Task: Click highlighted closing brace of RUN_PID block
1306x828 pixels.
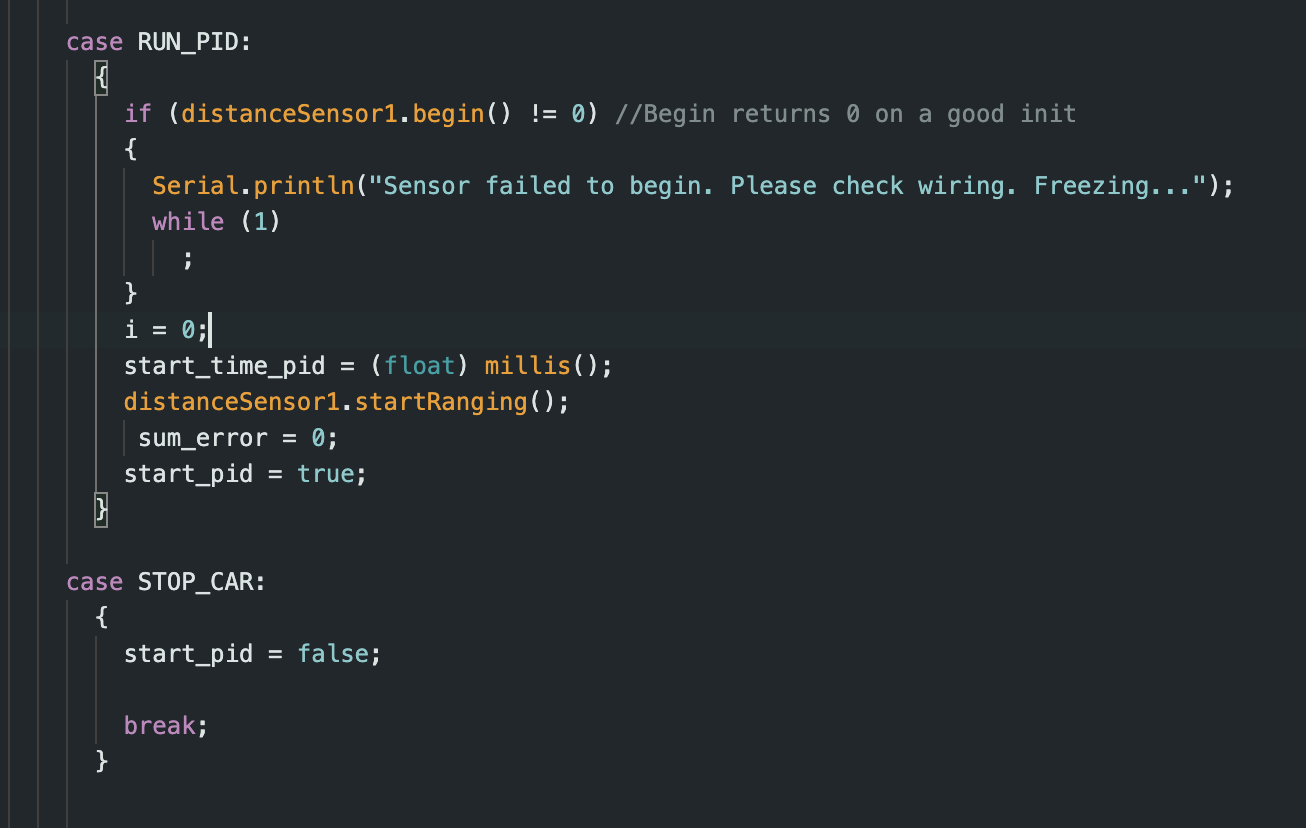Action: (101, 510)
